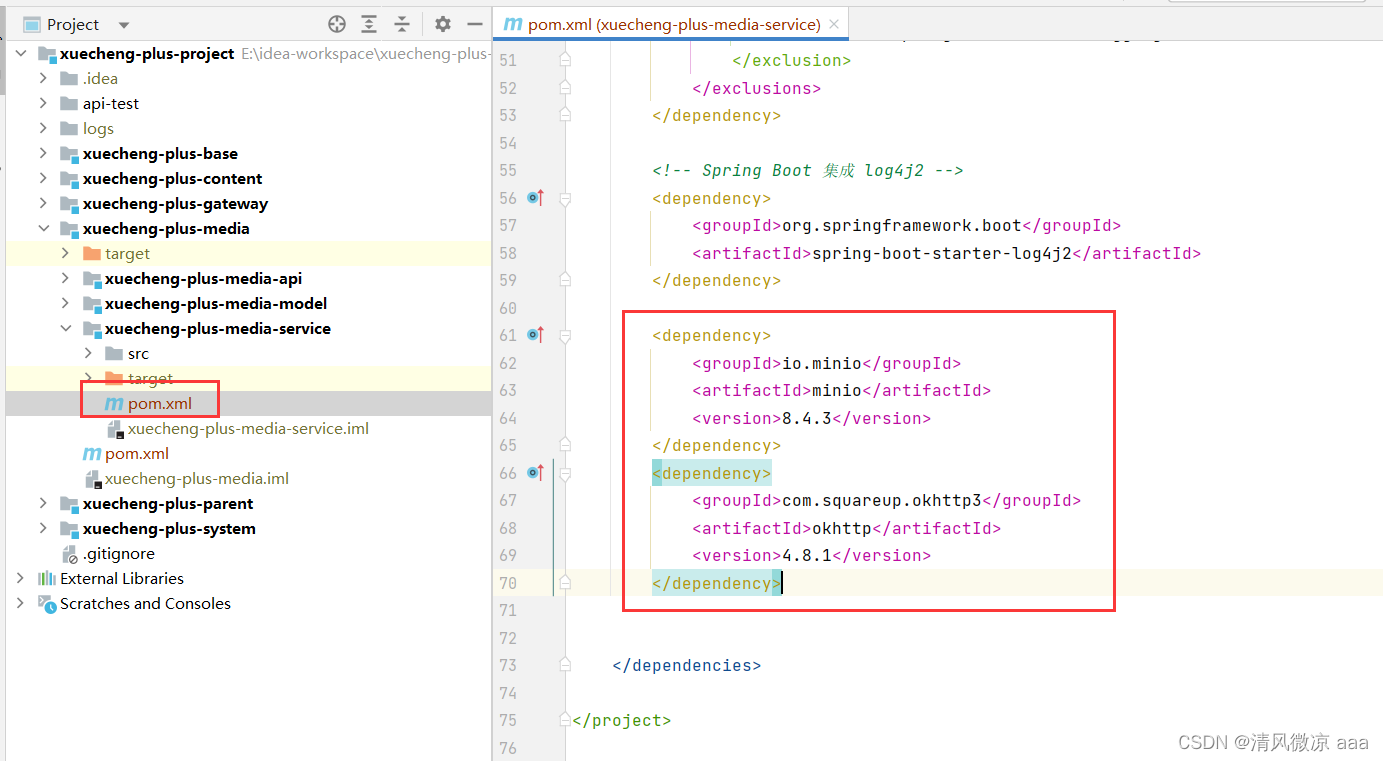Click com.squareup.okhttp3 groupId text
1383x761 pixels.
[881, 500]
